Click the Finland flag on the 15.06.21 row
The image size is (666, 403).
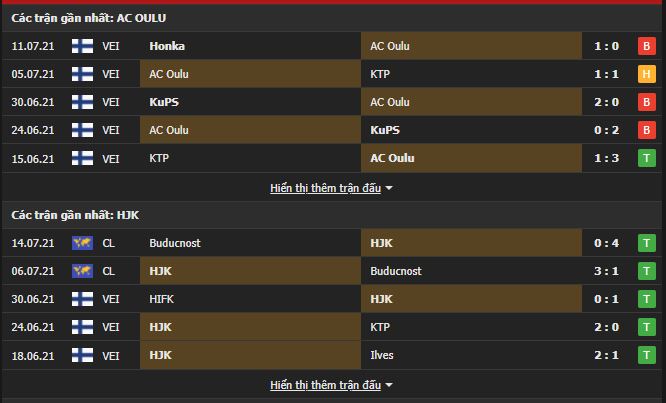coord(82,158)
